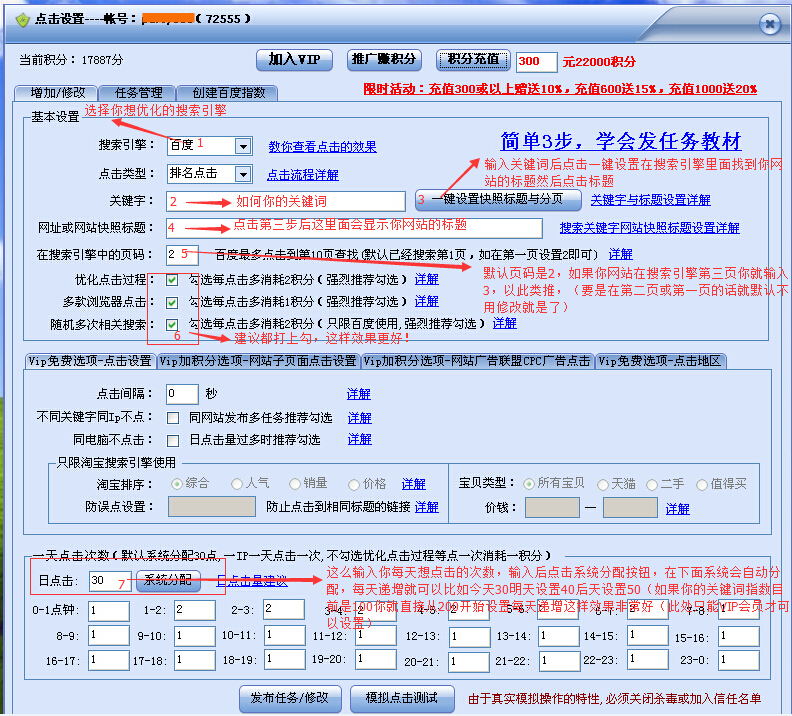Switch to the 任务管理 tab
The image size is (792, 716).
139,93
